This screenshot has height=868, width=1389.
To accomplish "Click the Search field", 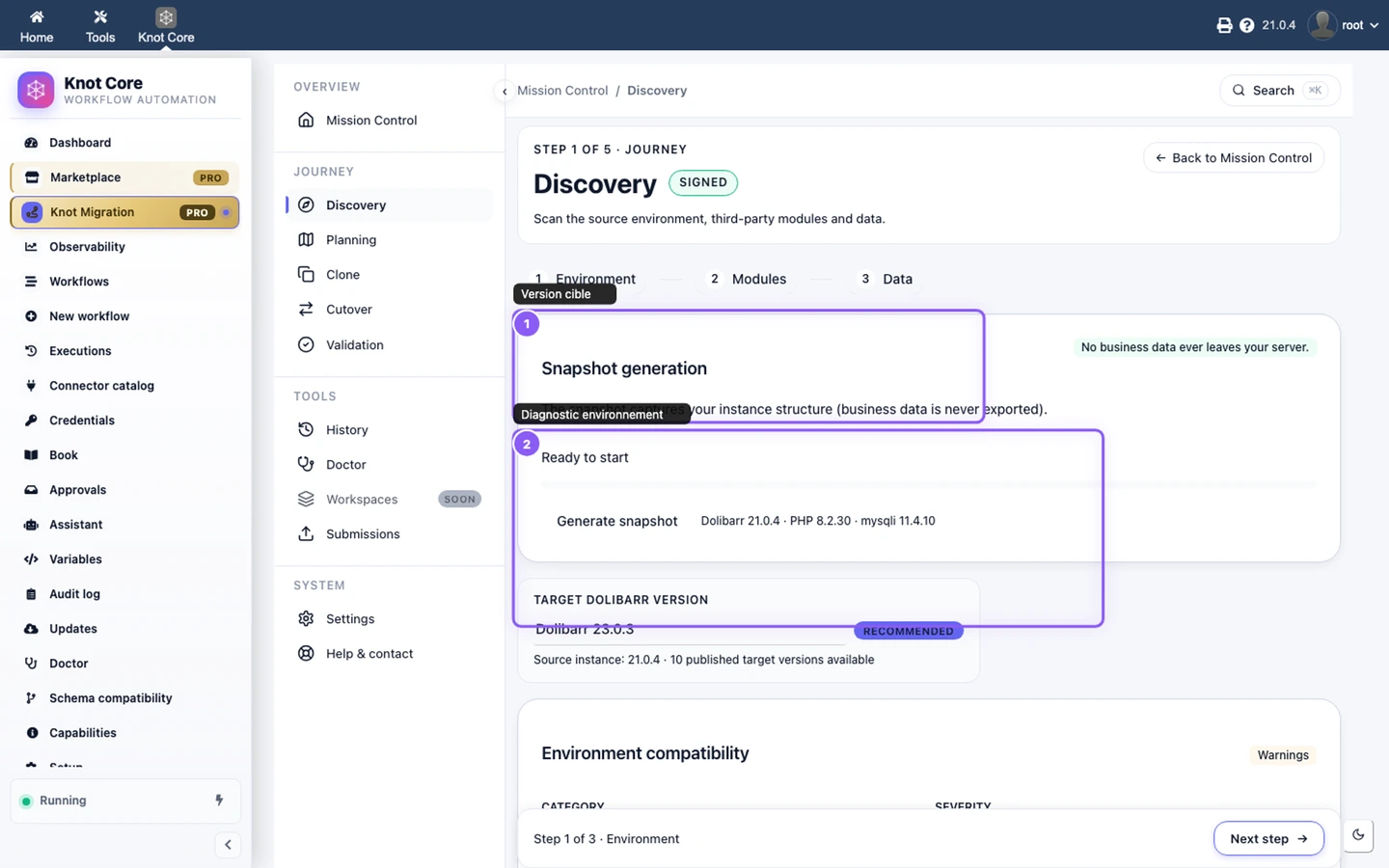I will point(1280,91).
